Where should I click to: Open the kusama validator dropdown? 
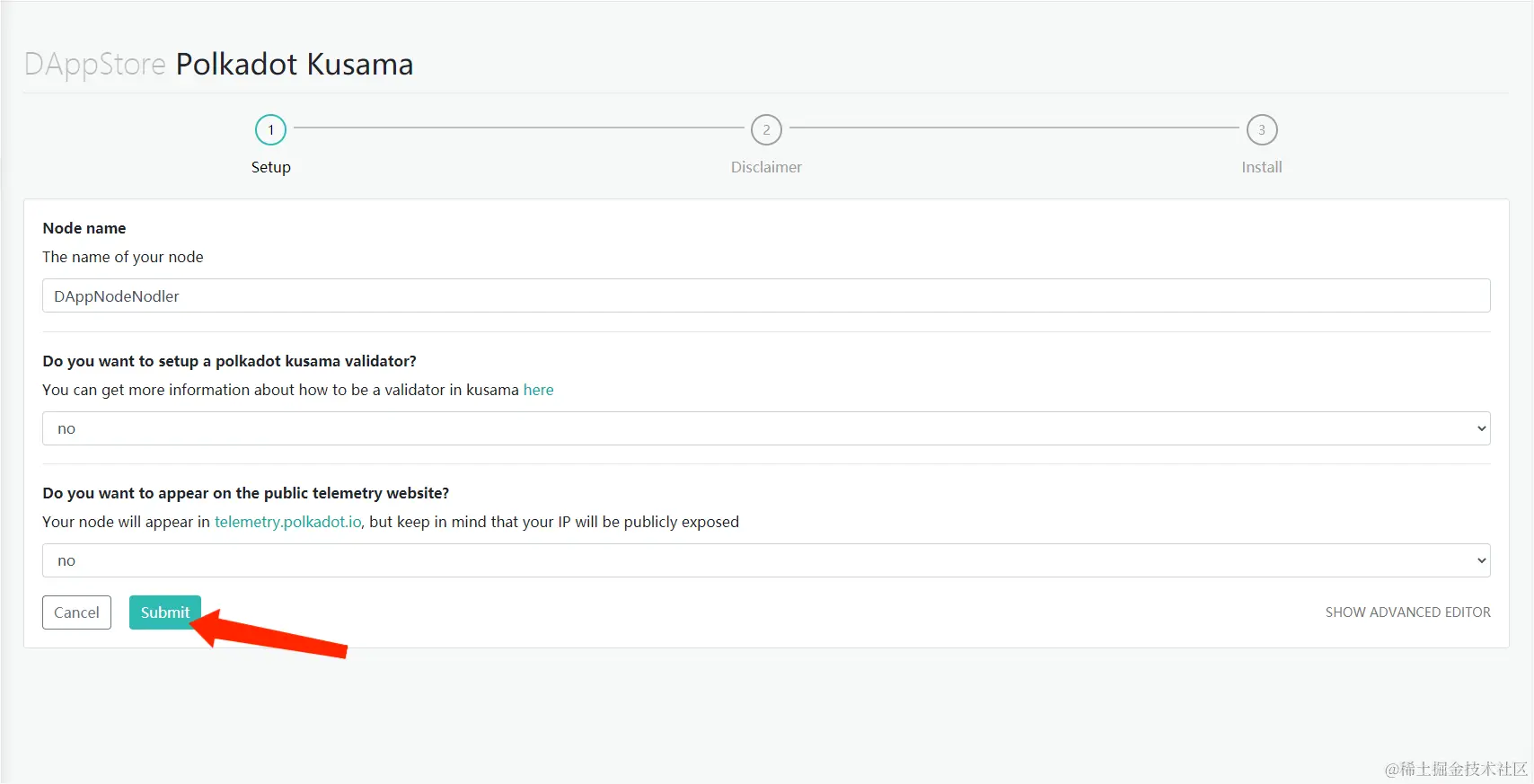pos(765,428)
